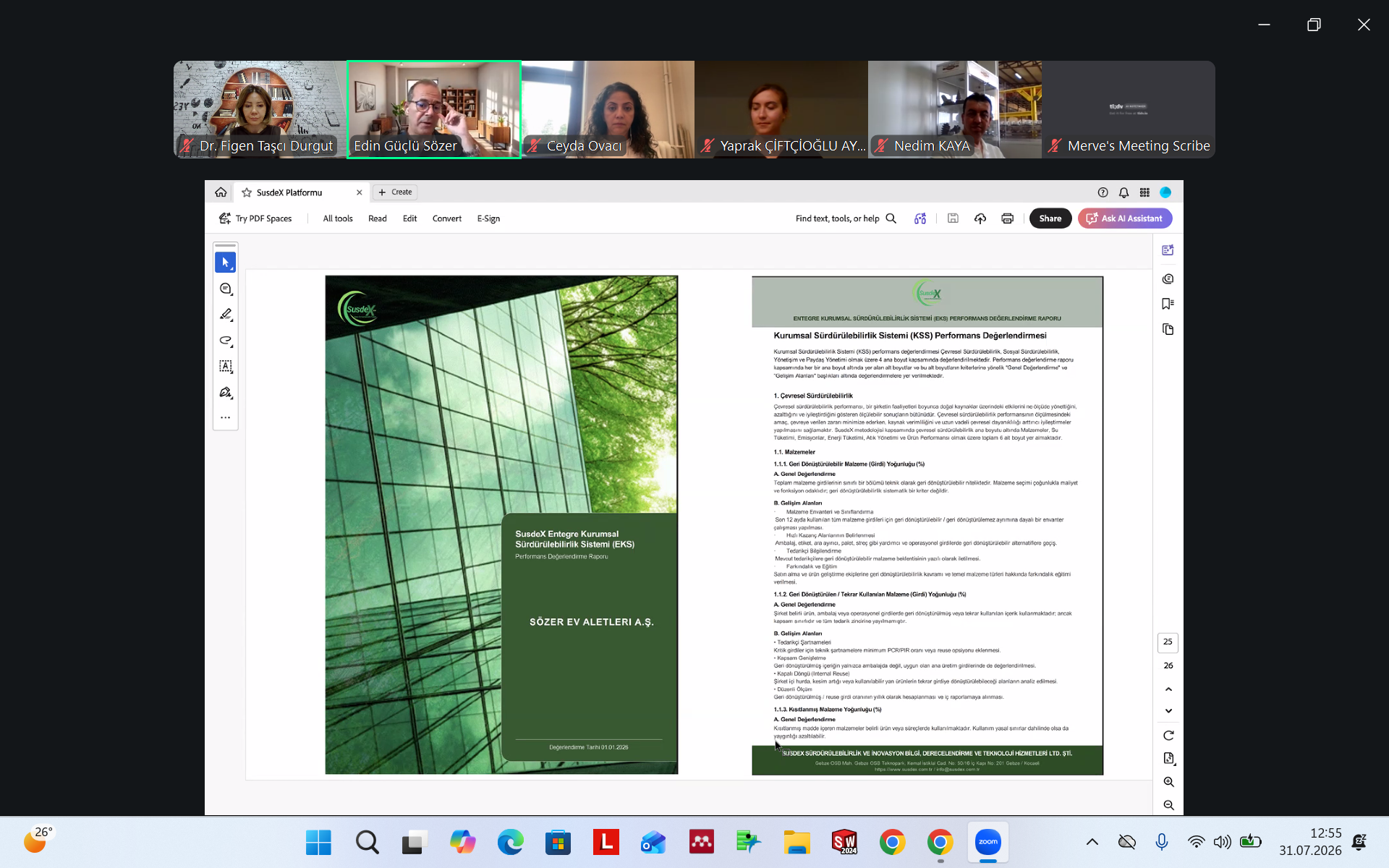
Task: Click the cloud upload icon
Action: coord(980,218)
